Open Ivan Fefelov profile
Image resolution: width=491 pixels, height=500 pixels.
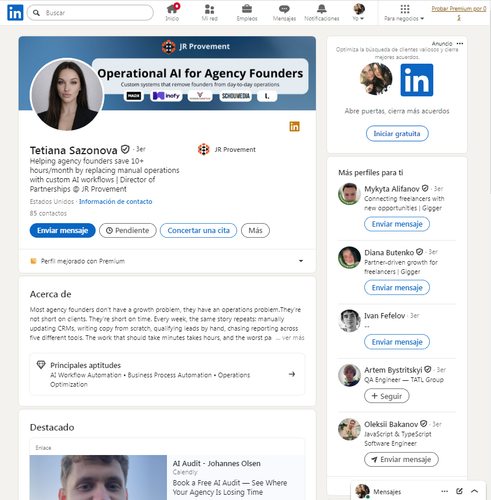point(384,316)
